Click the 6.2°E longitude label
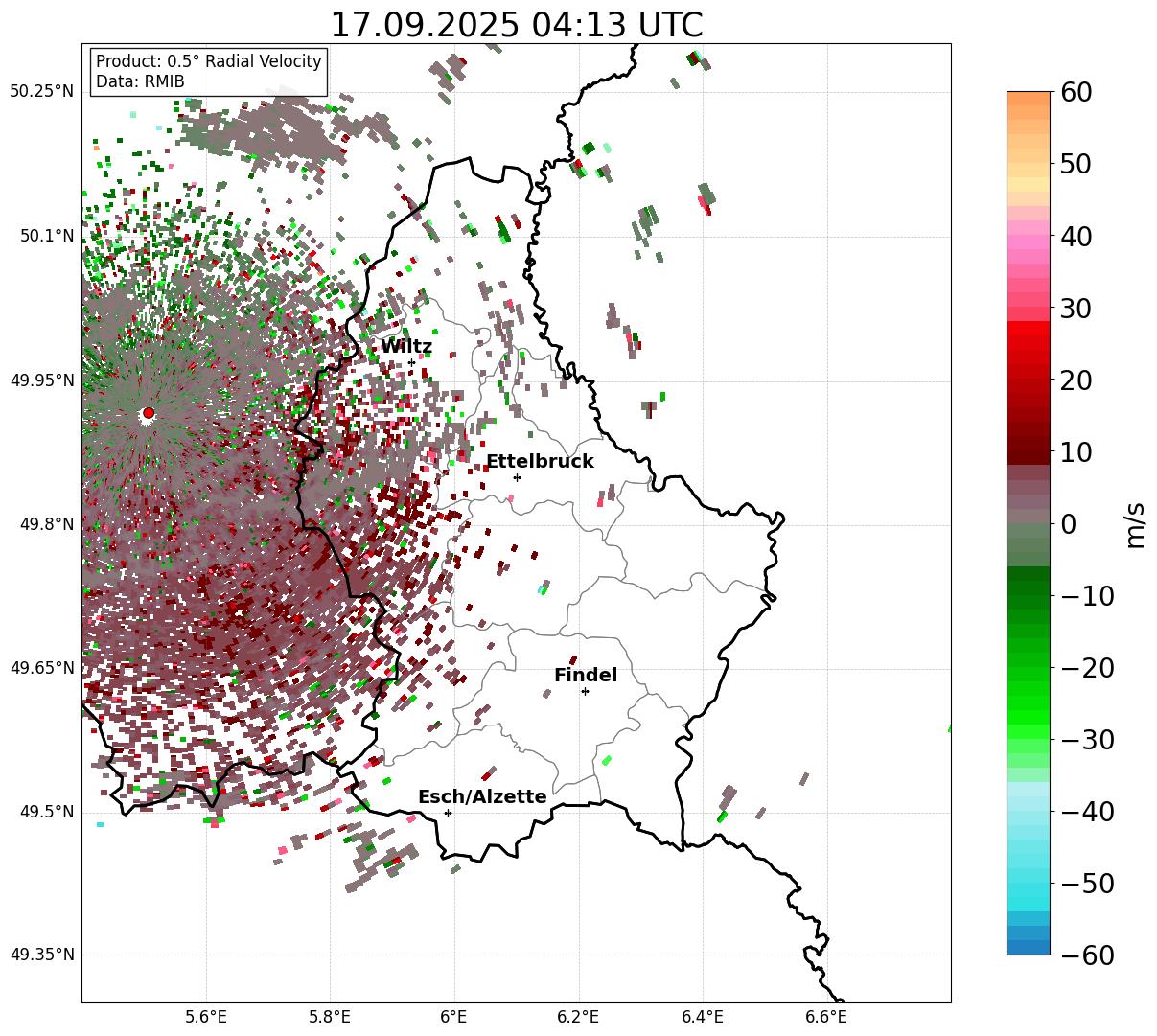The height and width of the screenshot is (1036, 1157). click(579, 1017)
